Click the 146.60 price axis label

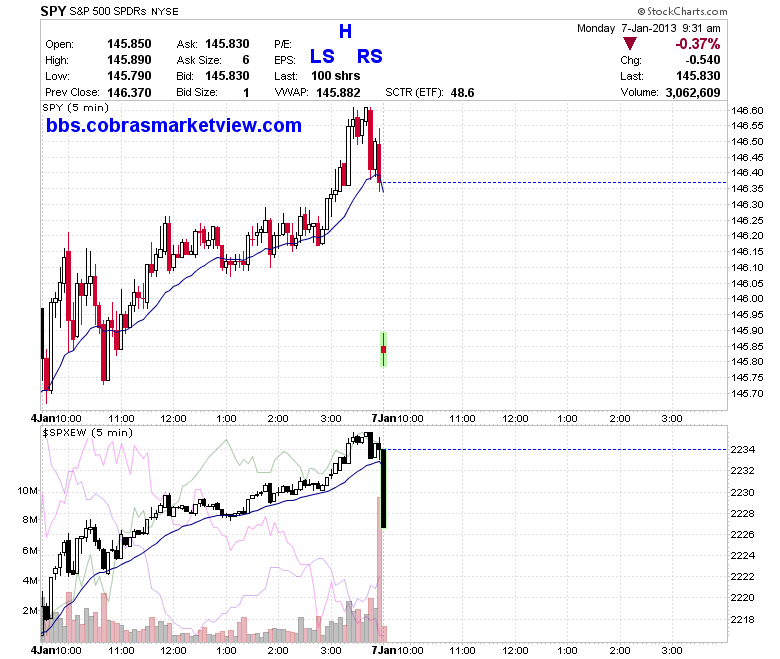coord(747,110)
